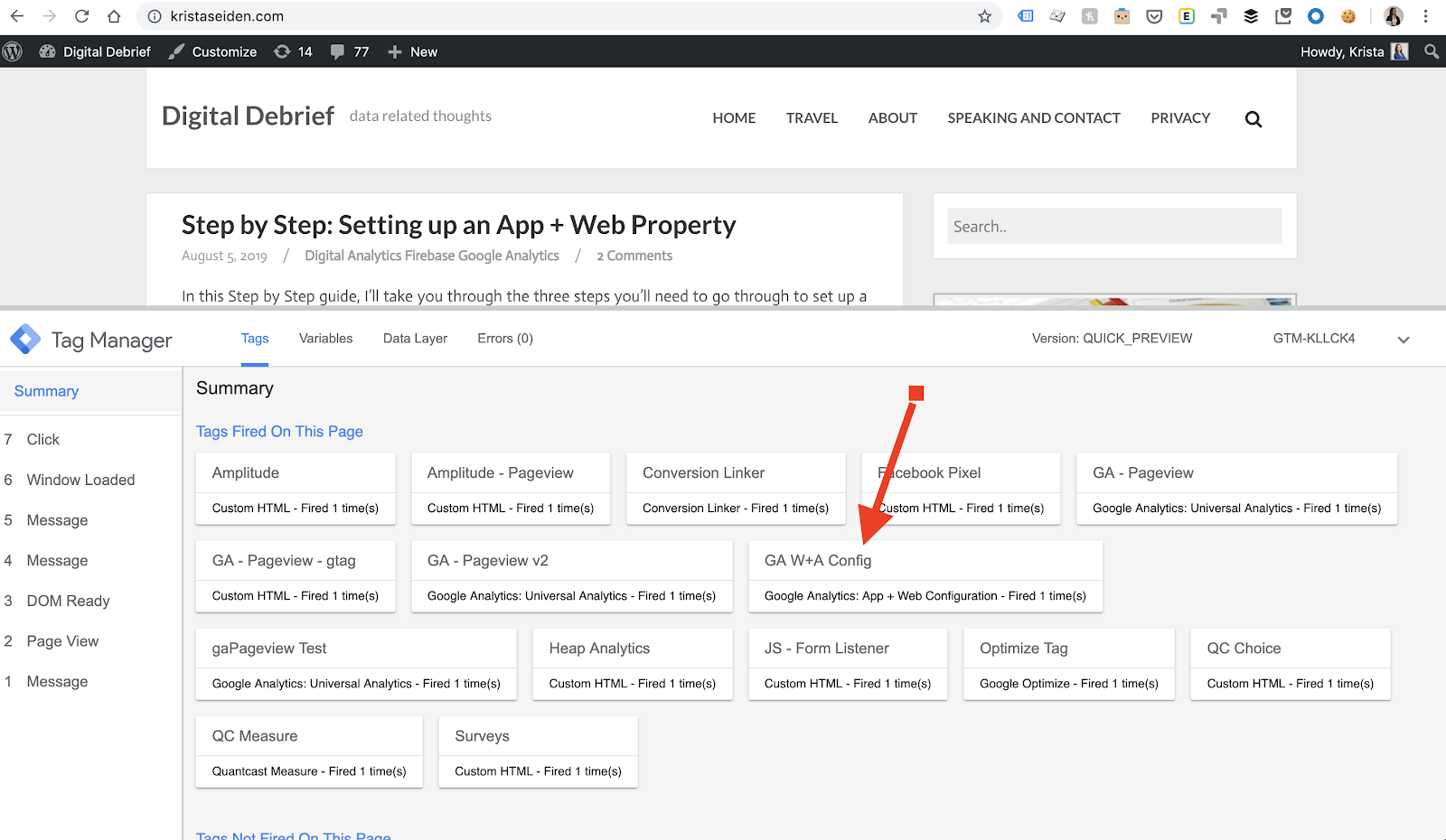This screenshot has height=840, width=1446.
Task: Open the Chrome profile avatar
Action: [x=1394, y=16]
